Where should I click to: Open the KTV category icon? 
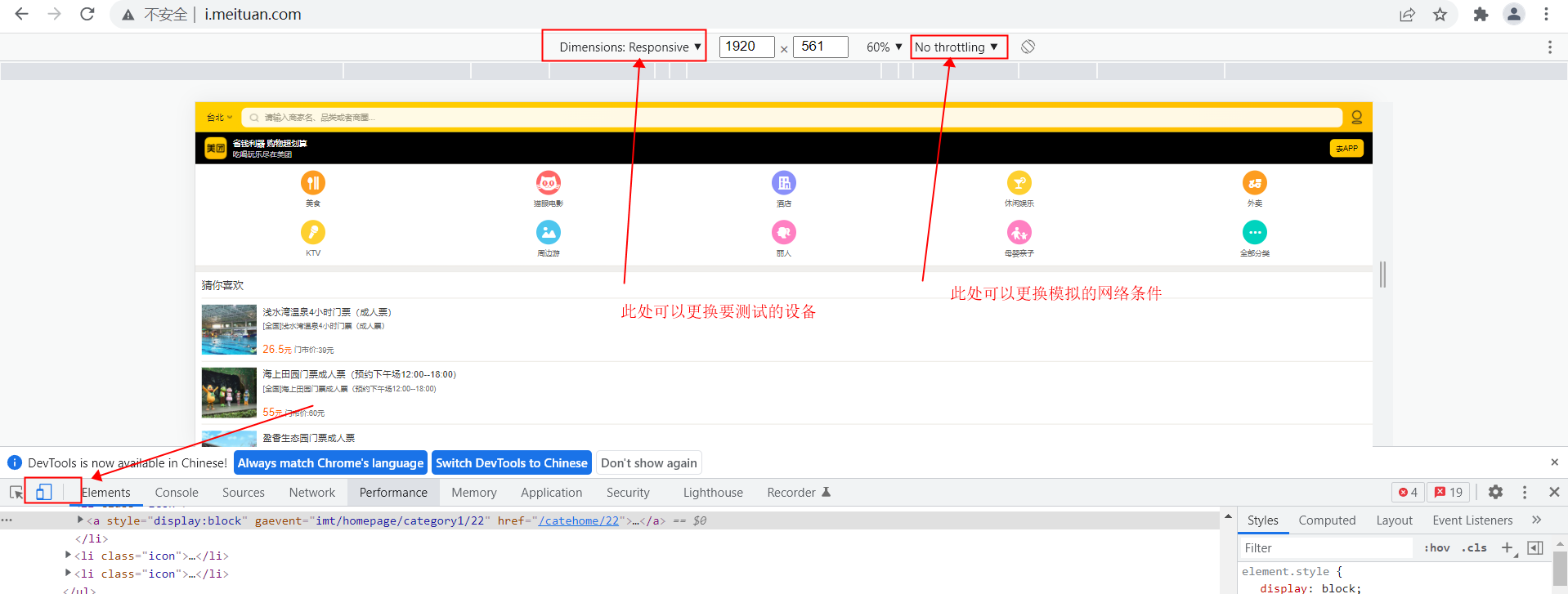coord(313,233)
